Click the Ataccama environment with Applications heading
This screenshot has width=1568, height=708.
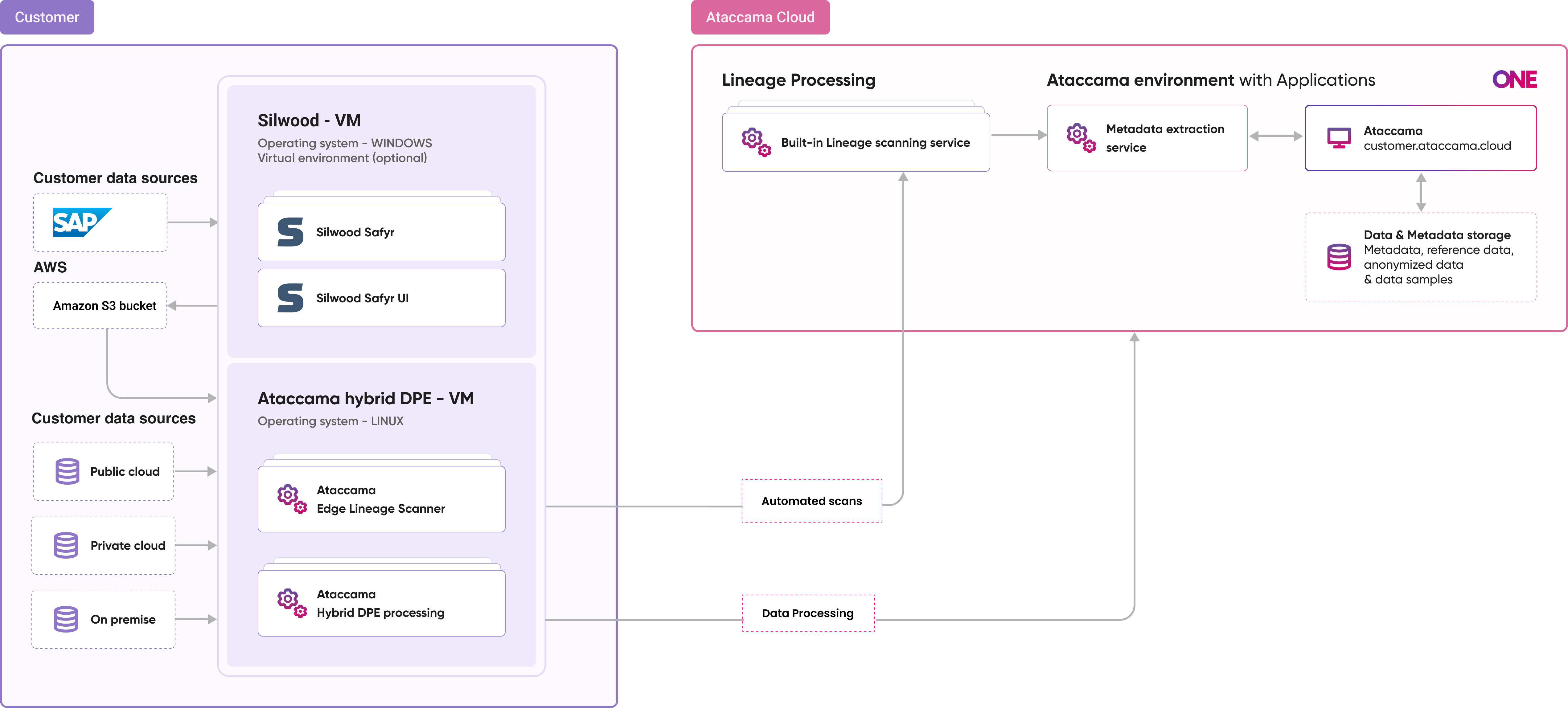coord(1211,80)
